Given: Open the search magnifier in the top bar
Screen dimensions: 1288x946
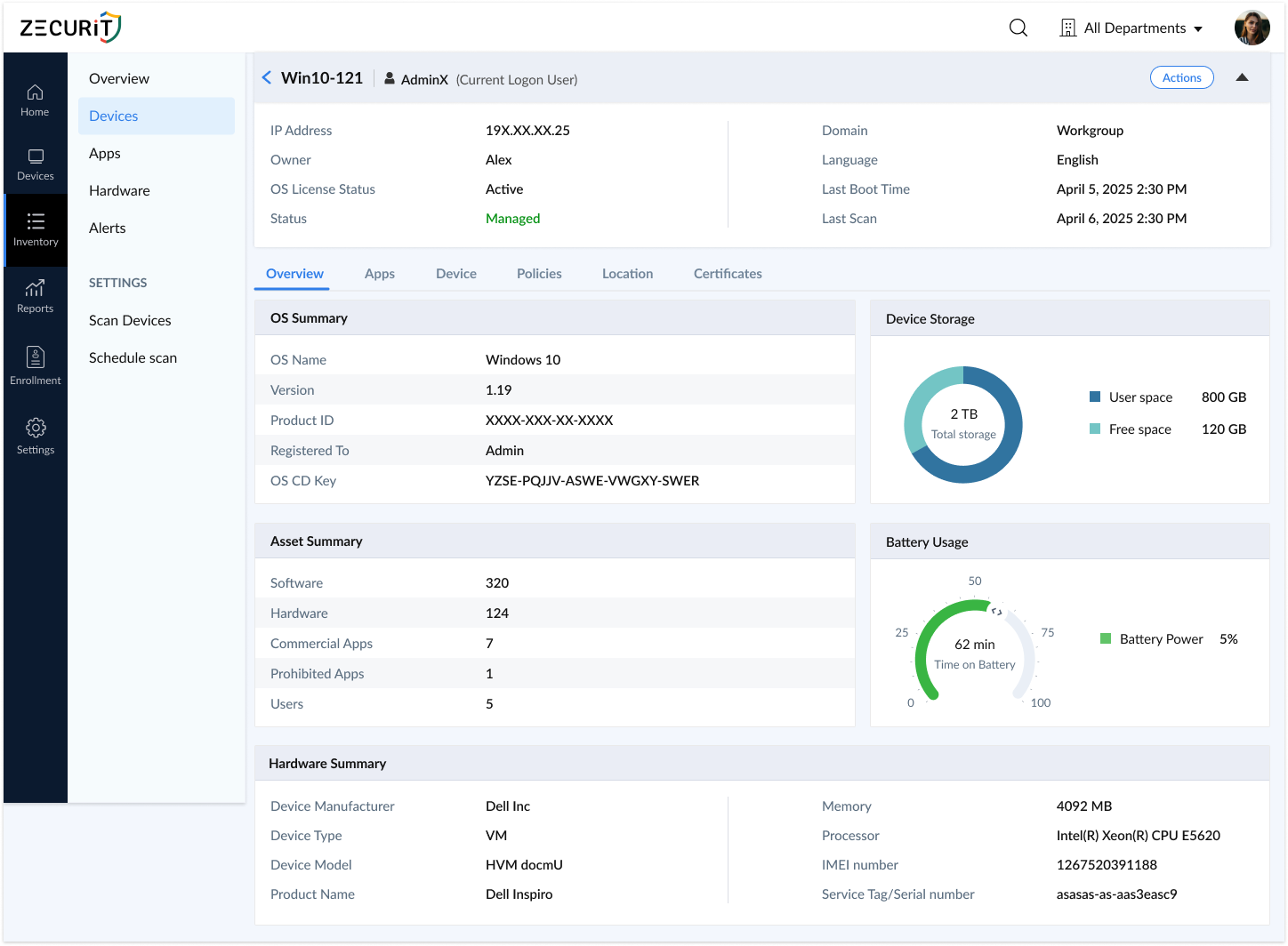Looking at the screenshot, I should tap(1018, 28).
